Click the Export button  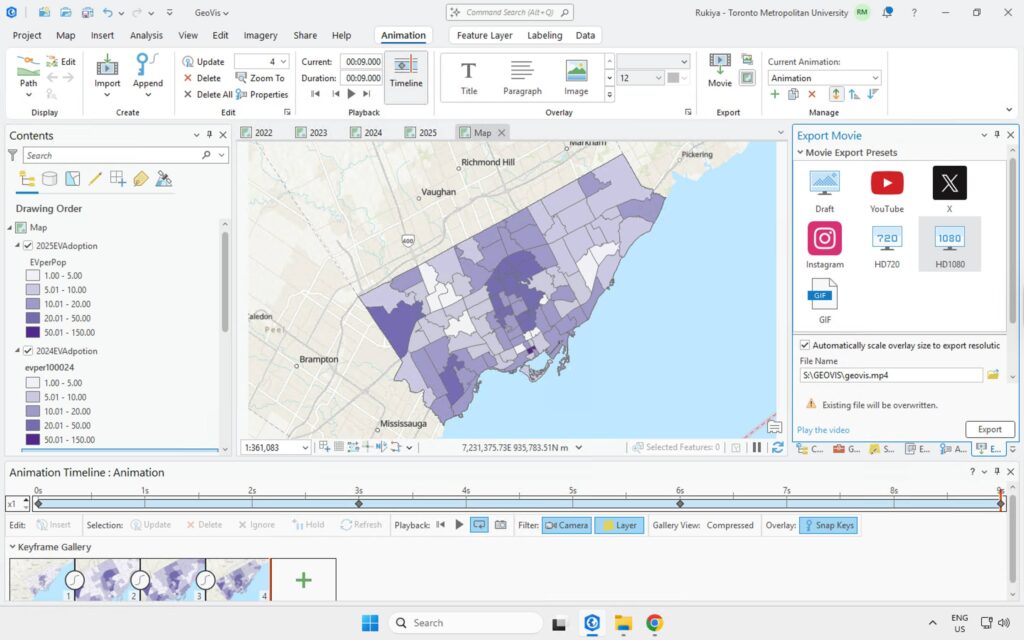[x=989, y=429]
